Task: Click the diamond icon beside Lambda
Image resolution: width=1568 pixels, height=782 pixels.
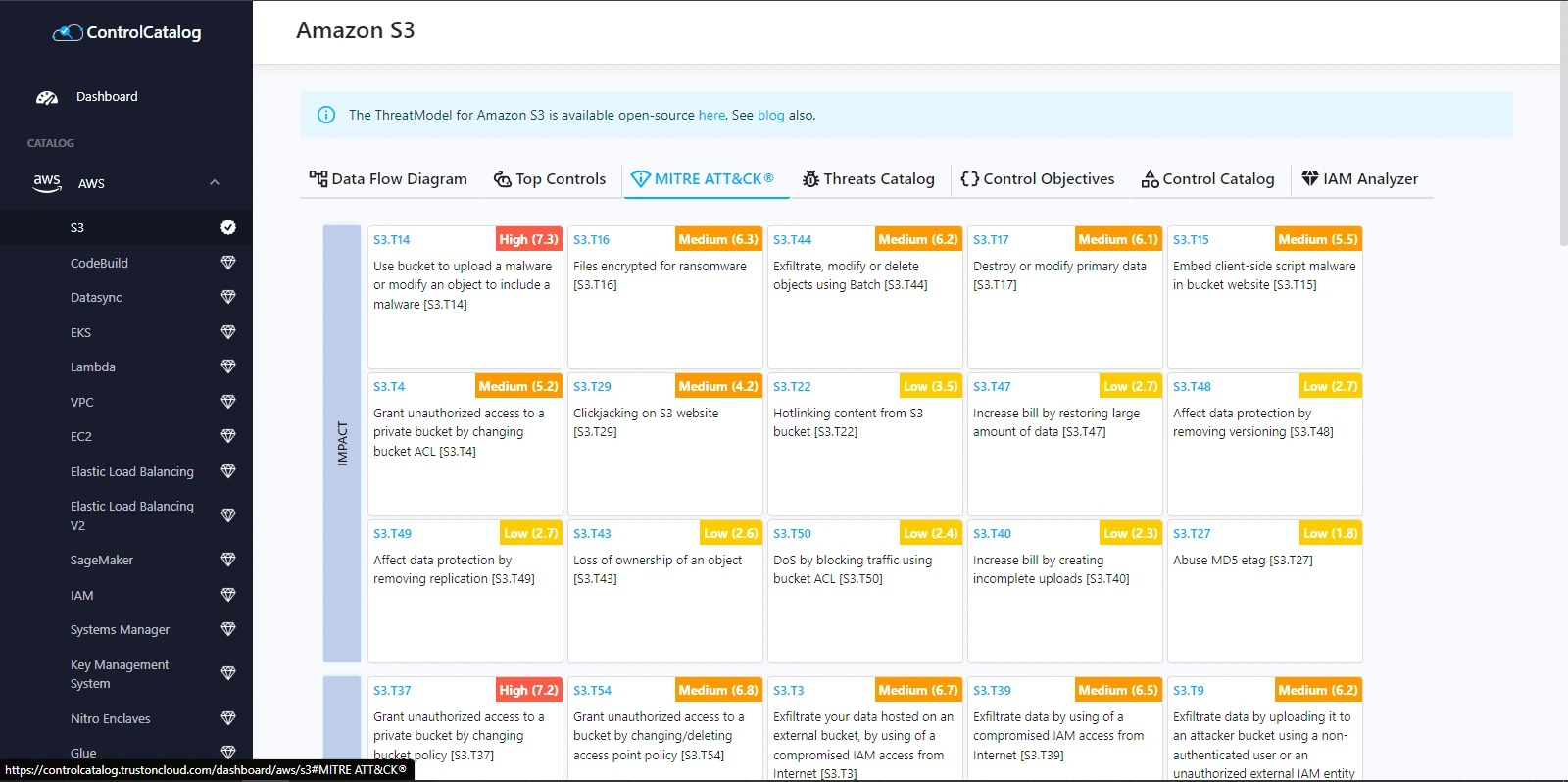Action: (x=228, y=367)
